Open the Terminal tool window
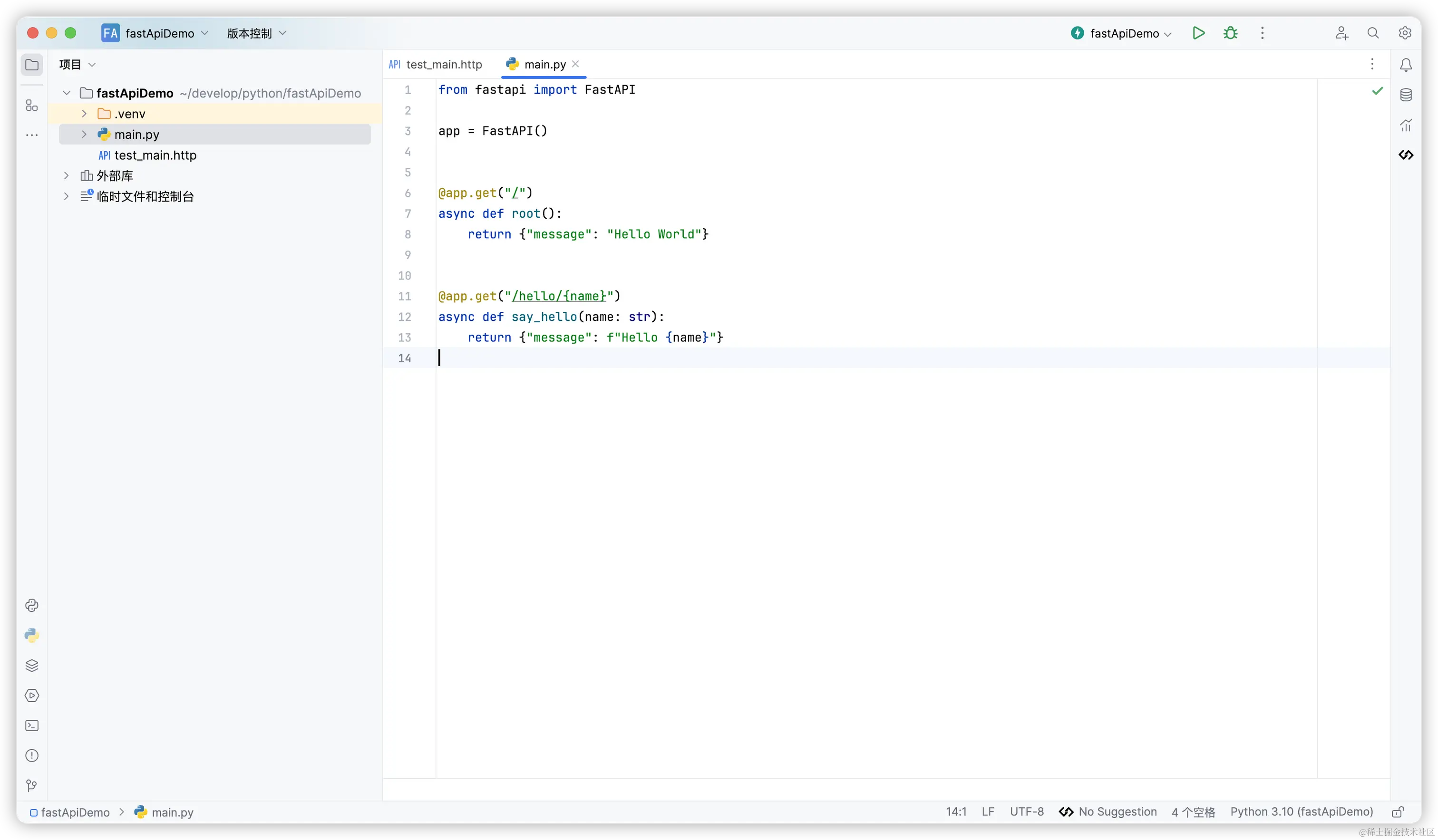This screenshot has width=1438, height=840. 32,725
